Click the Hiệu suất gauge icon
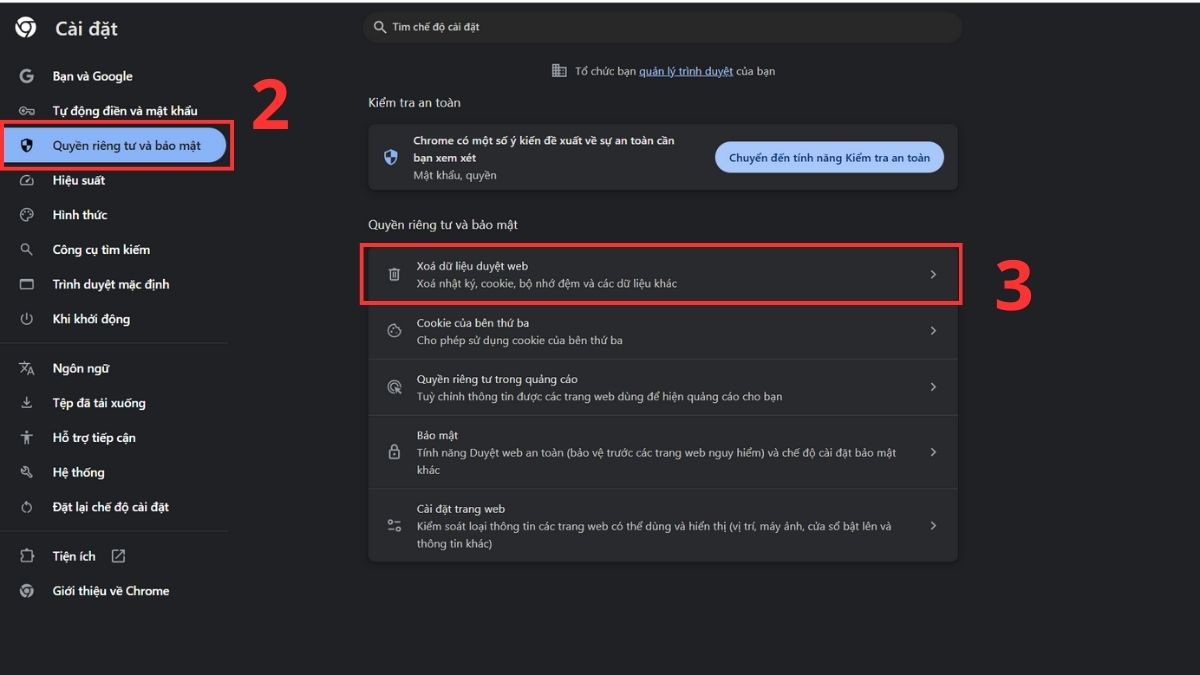Viewport: 1200px width, 675px height. pos(27,181)
